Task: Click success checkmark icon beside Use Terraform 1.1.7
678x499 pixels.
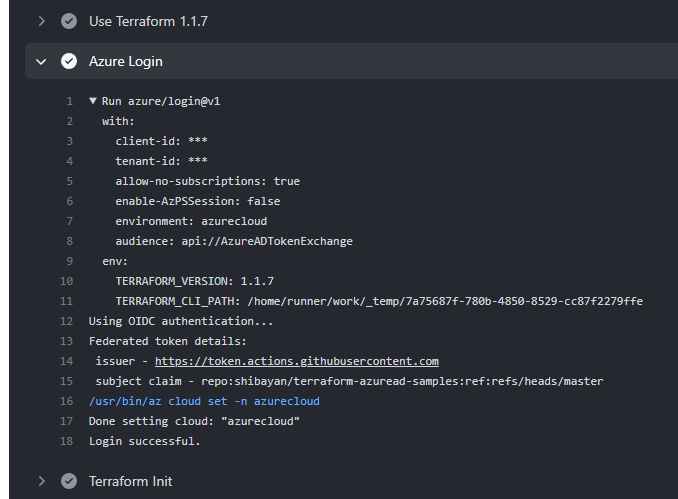Action: click(x=69, y=21)
